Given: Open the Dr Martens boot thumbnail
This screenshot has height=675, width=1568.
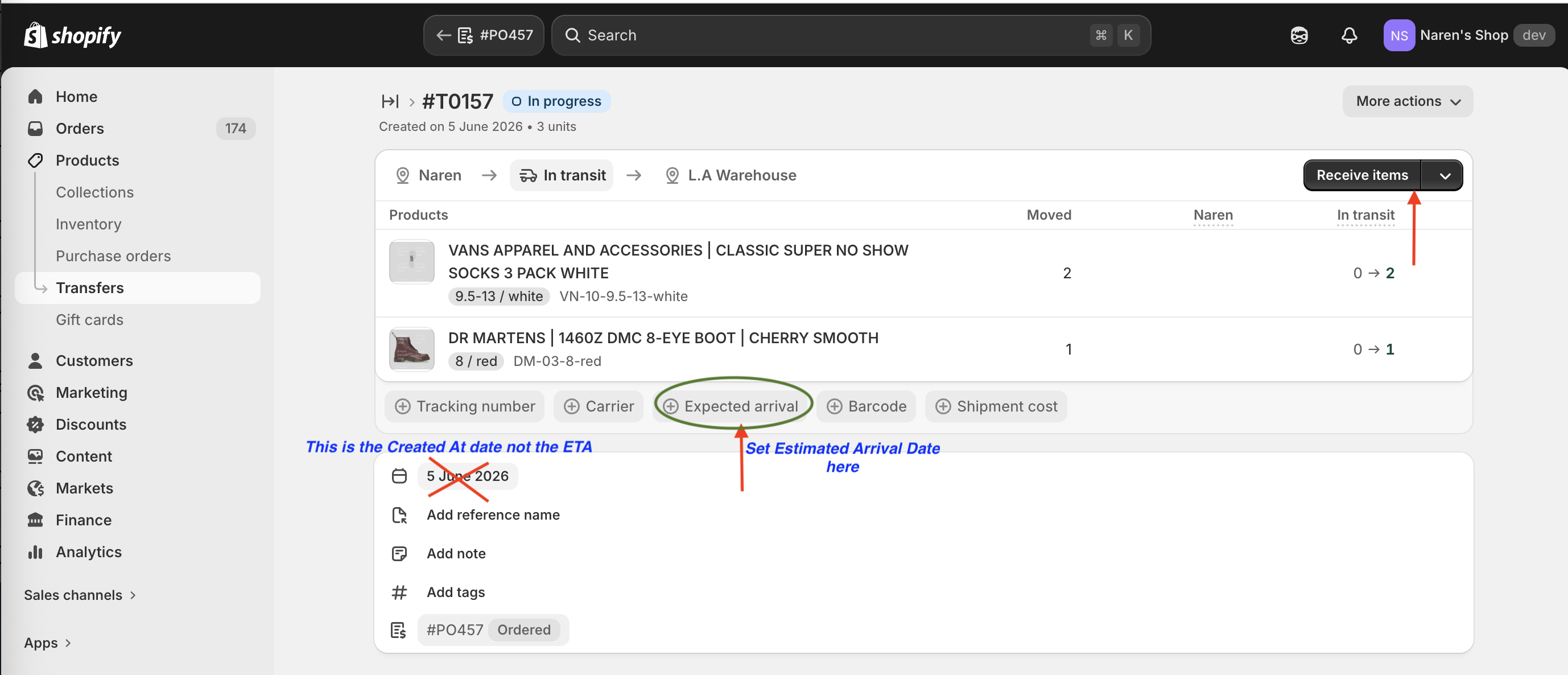Looking at the screenshot, I should click(412, 349).
